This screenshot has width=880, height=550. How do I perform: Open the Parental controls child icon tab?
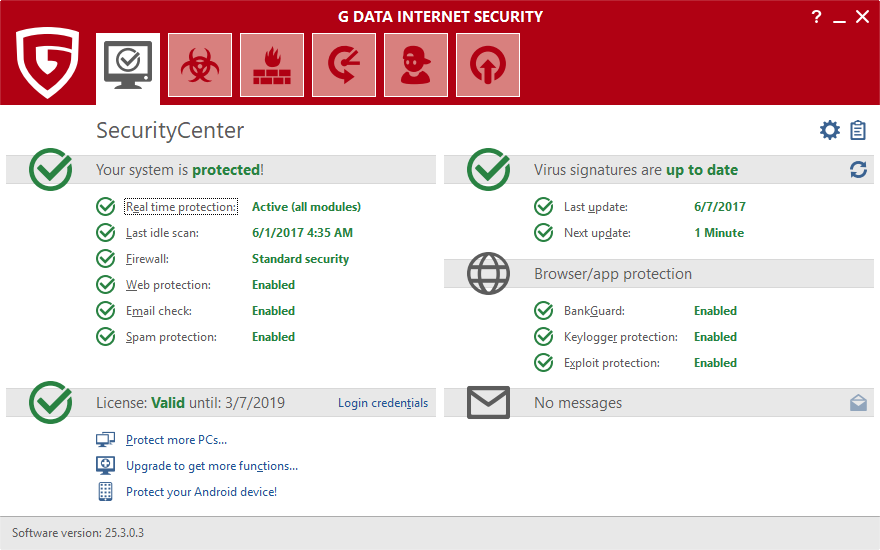(416, 65)
